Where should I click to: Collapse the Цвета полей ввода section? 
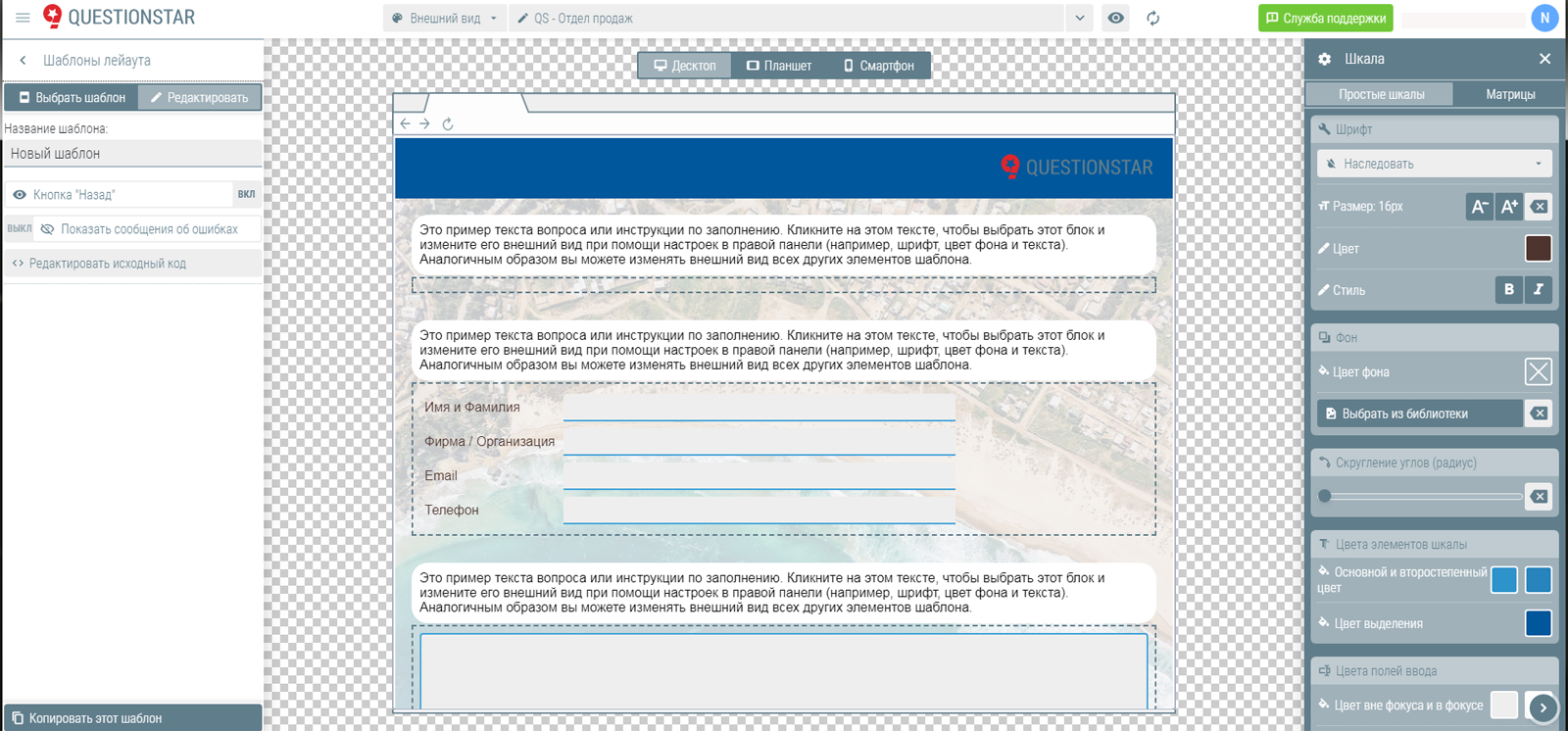tap(1435, 671)
